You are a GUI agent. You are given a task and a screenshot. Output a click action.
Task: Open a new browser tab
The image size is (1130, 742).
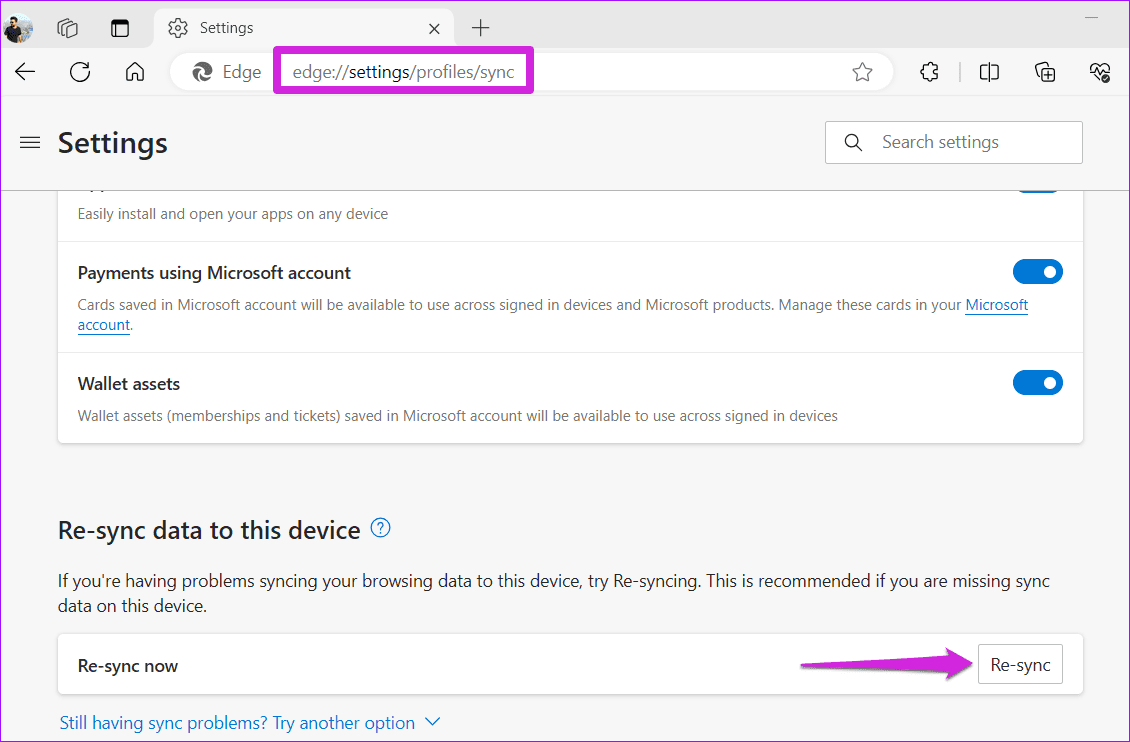point(480,27)
